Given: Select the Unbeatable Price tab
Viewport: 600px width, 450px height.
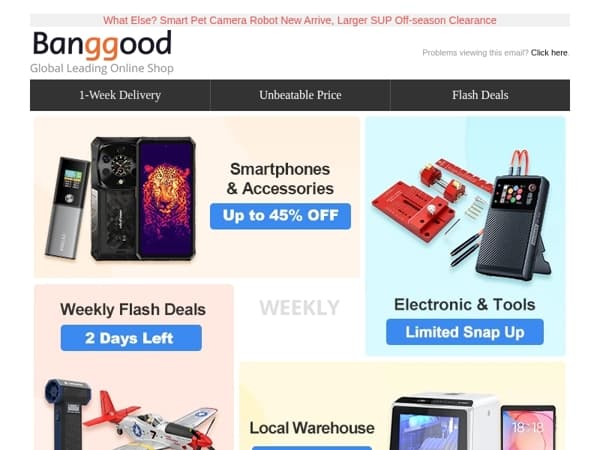Looking at the screenshot, I should click(300, 95).
